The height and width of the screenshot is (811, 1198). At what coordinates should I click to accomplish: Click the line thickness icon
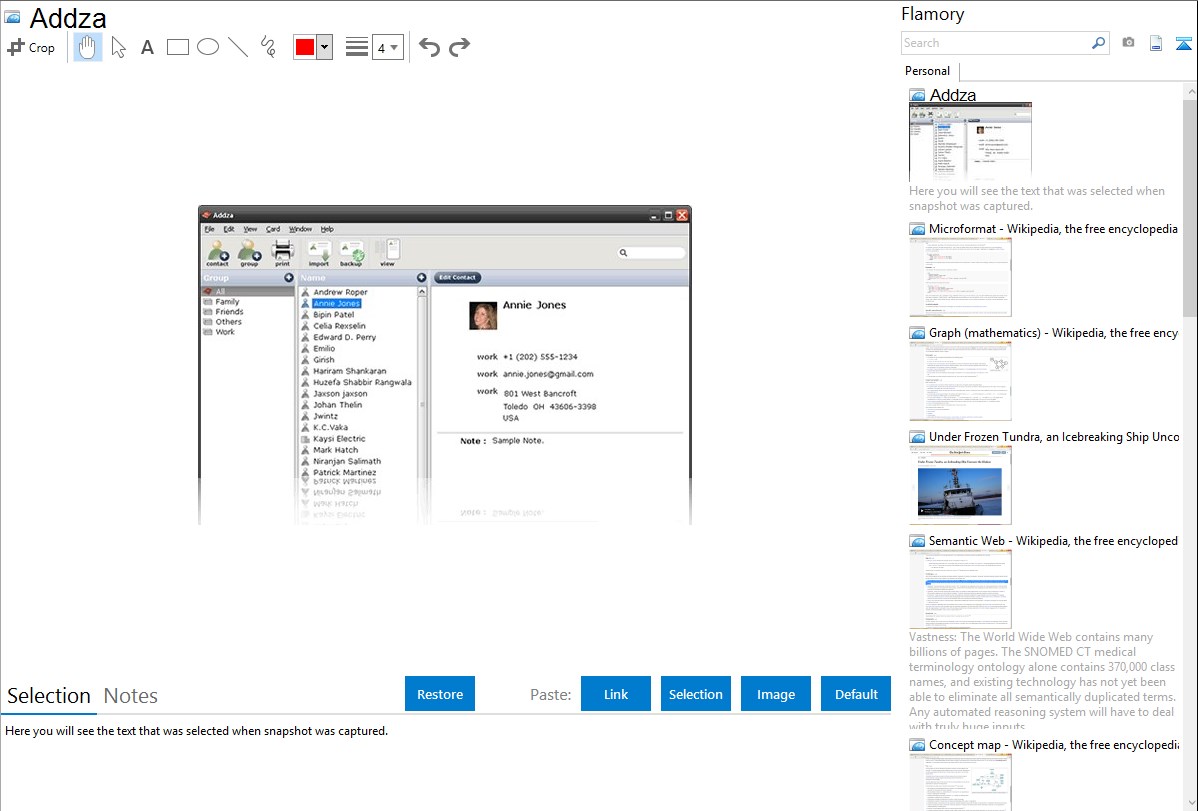coord(356,47)
